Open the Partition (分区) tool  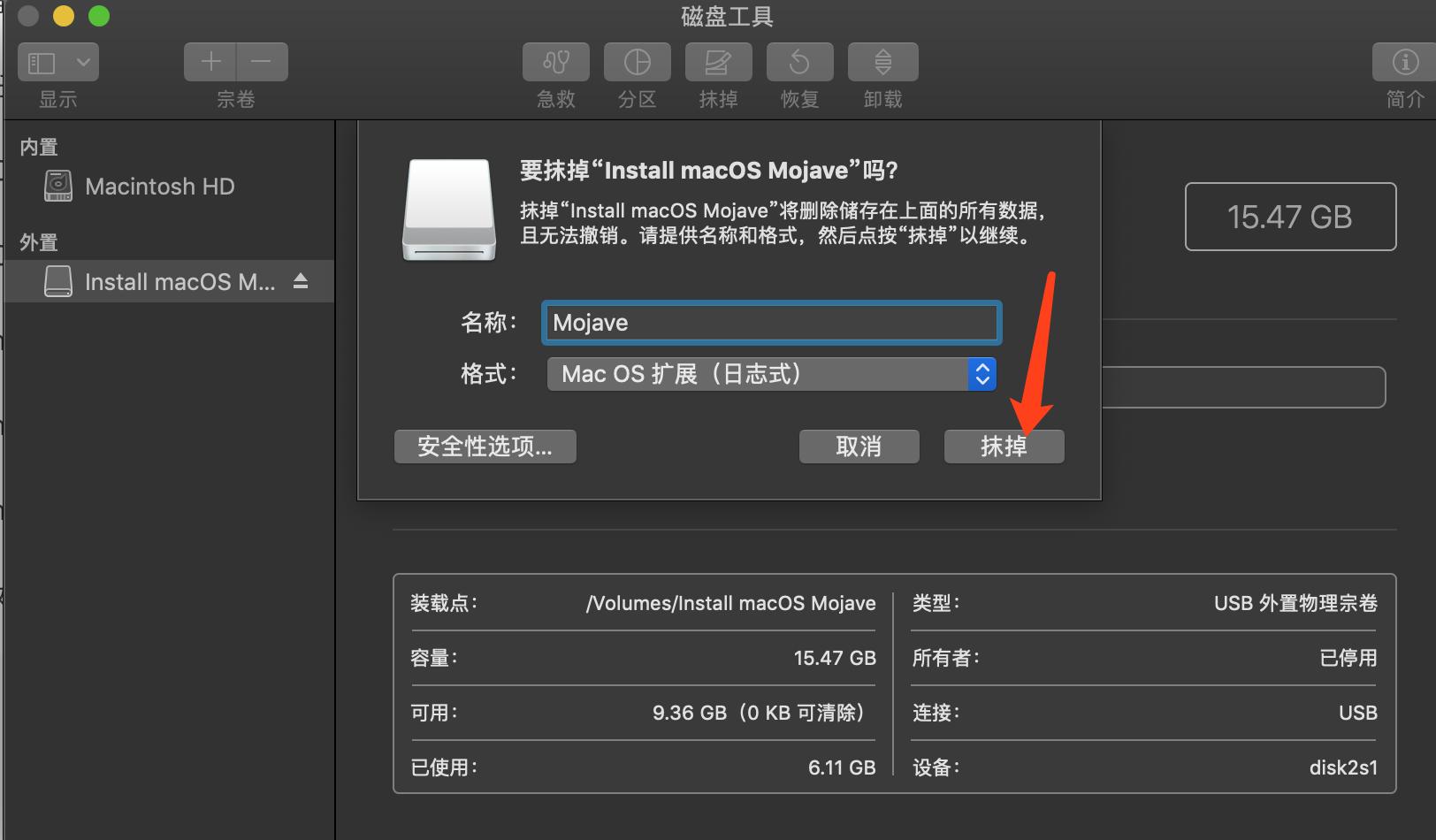[636, 62]
